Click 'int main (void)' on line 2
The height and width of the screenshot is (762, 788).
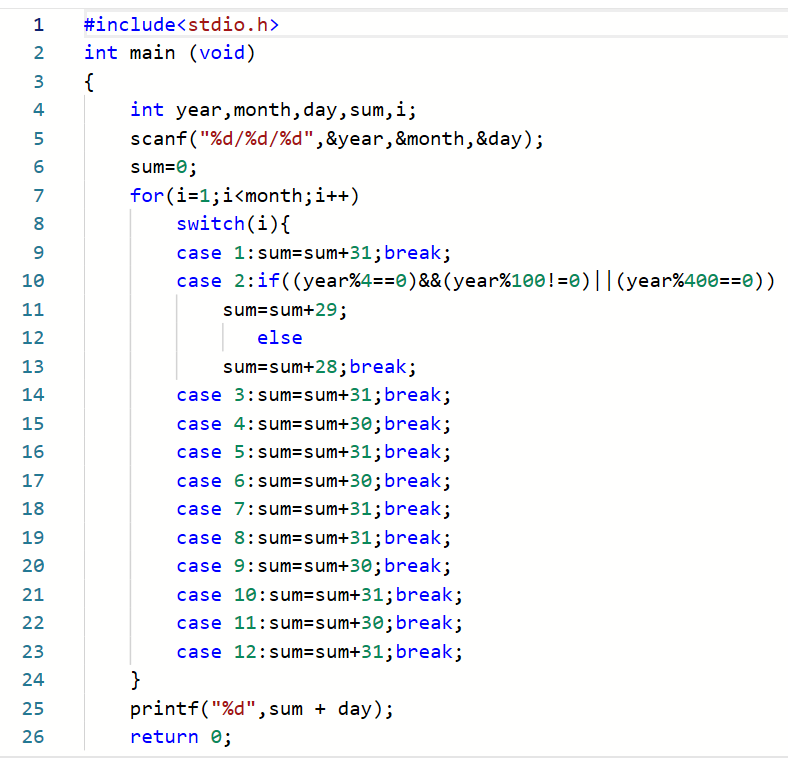[x=170, y=53]
